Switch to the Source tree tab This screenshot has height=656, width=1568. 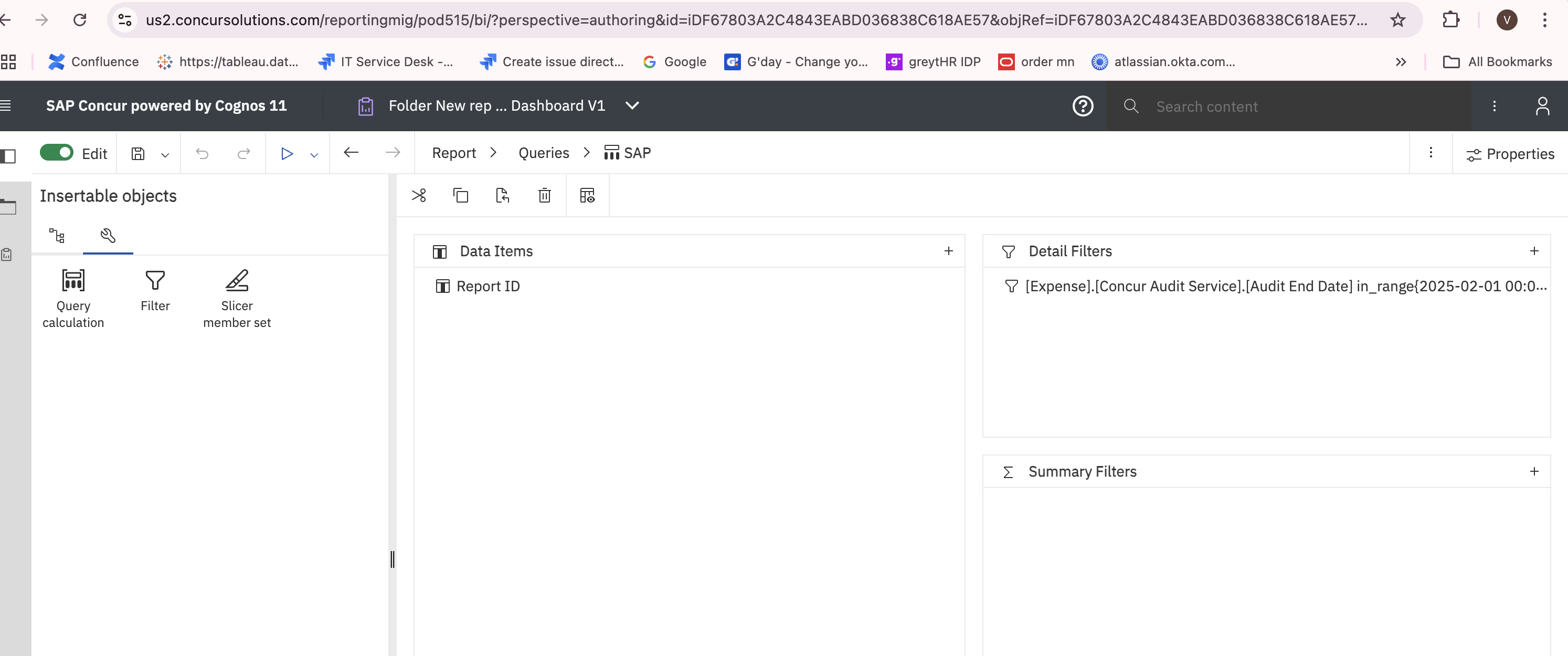(x=57, y=236)
